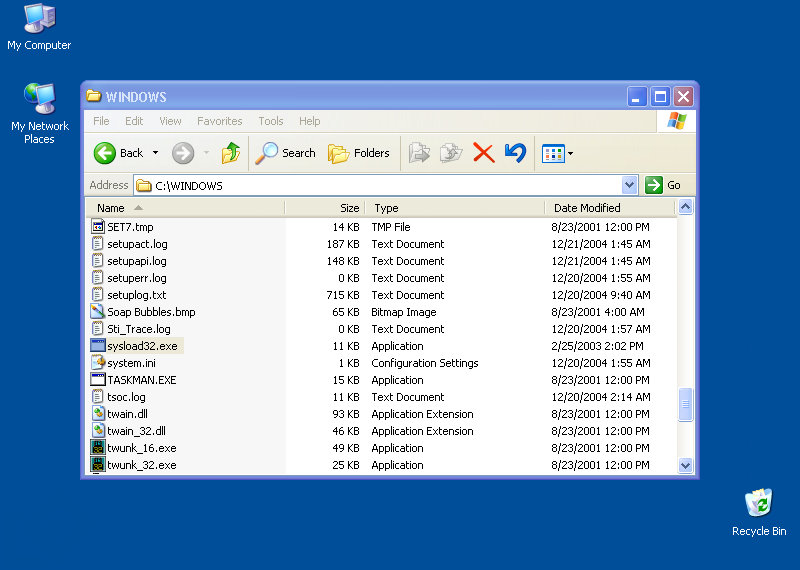Click the Back arrow icon
The width and height of the screenshot is (800, 570).
[x=105, y=153]
